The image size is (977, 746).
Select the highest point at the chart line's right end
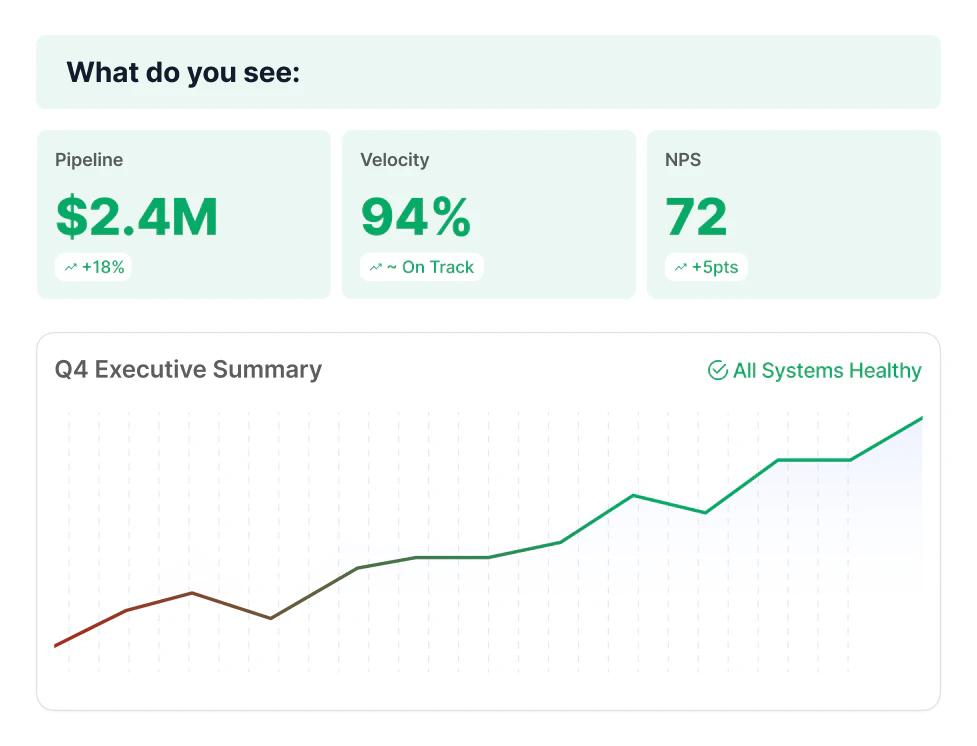click(921, 418)
